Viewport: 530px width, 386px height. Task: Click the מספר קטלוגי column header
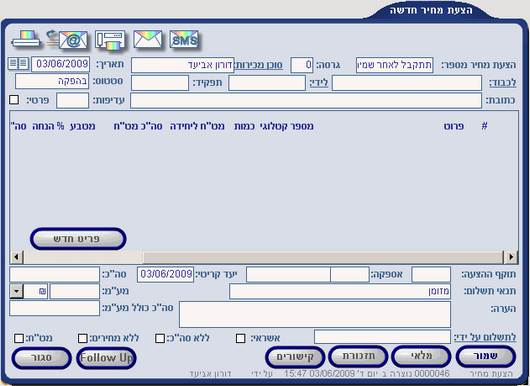[287, 126]
